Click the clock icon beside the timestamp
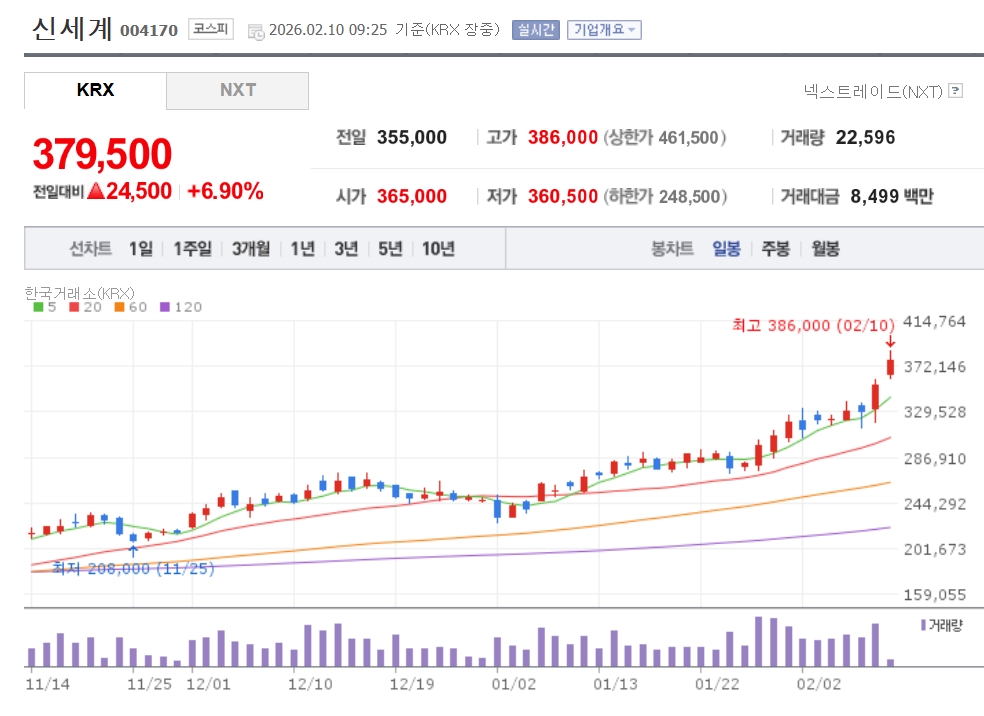 coord(256,30)
